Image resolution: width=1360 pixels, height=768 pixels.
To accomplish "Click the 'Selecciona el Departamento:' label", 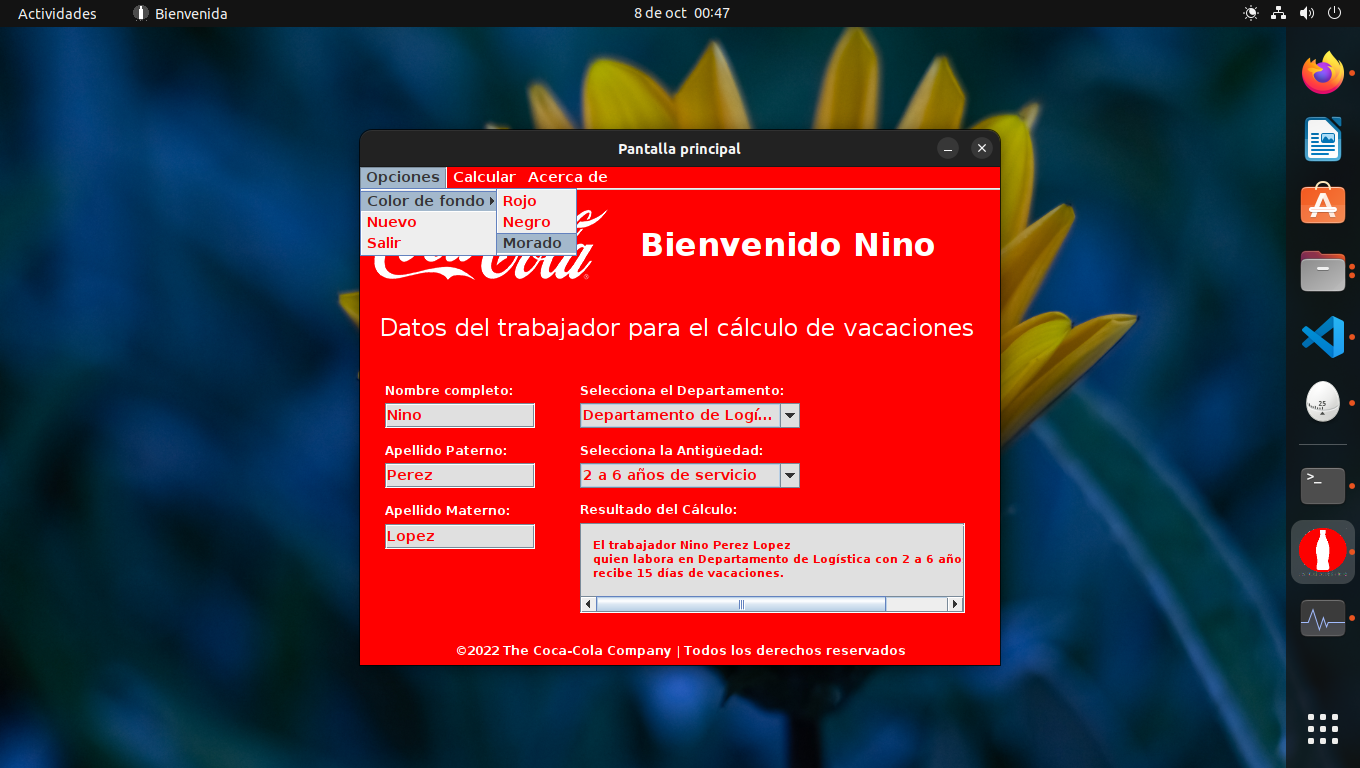I will pyautogui.click(x=682, y=390).
